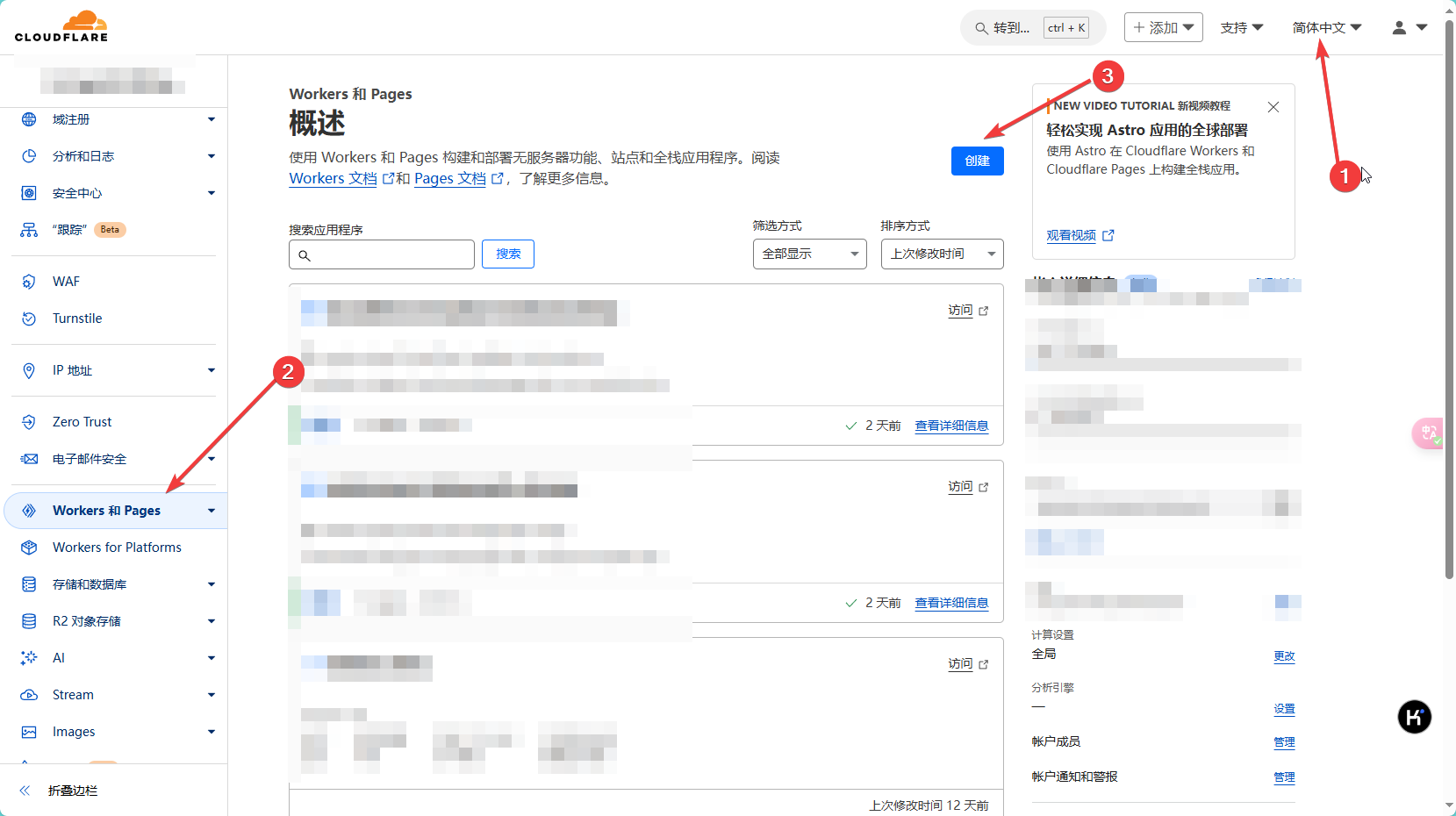Image resolution: width=1456 pixels, height=816 pixels.
Task: Expand the Stream sidebar section
Action: pos(212,695)
